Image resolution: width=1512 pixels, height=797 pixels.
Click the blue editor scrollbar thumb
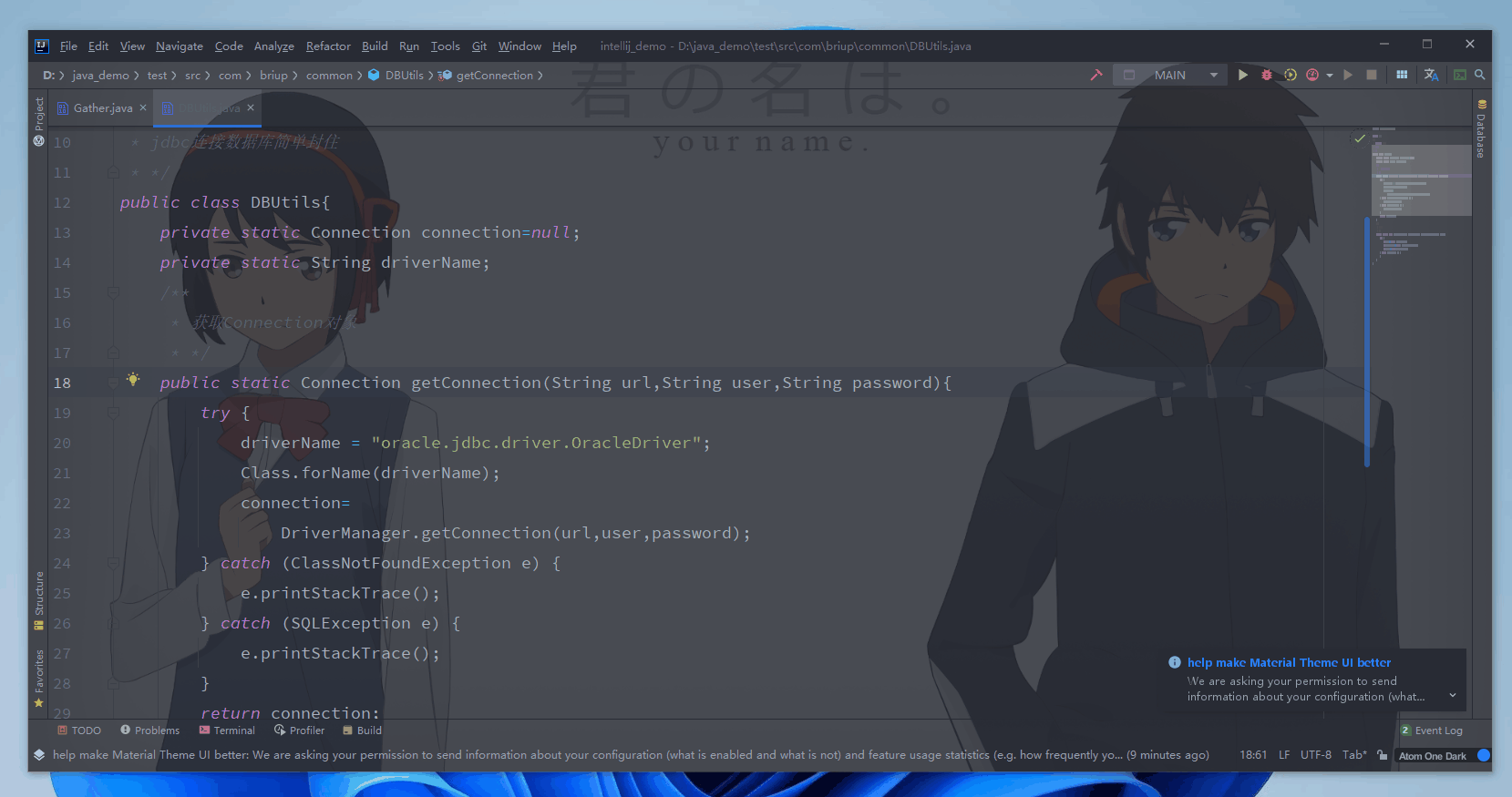pos(1367,342)
